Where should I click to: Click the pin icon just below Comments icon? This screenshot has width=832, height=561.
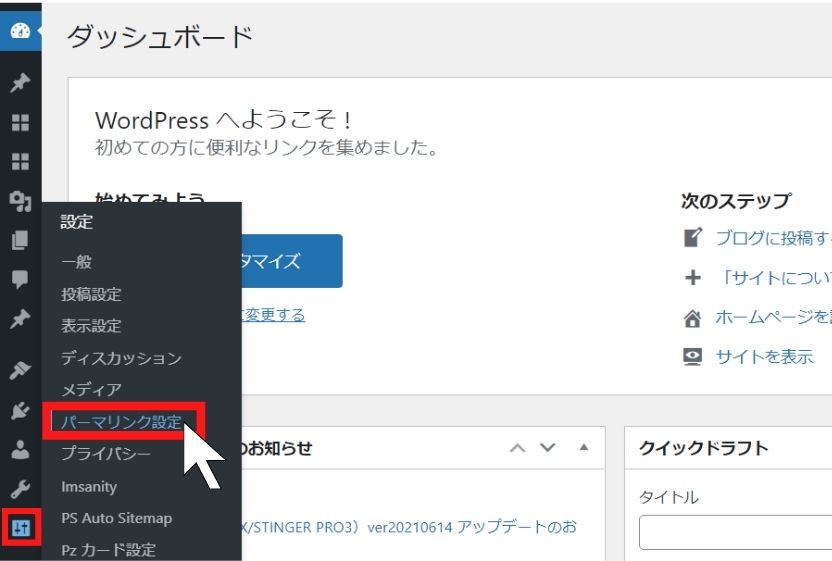pos(20,319)
